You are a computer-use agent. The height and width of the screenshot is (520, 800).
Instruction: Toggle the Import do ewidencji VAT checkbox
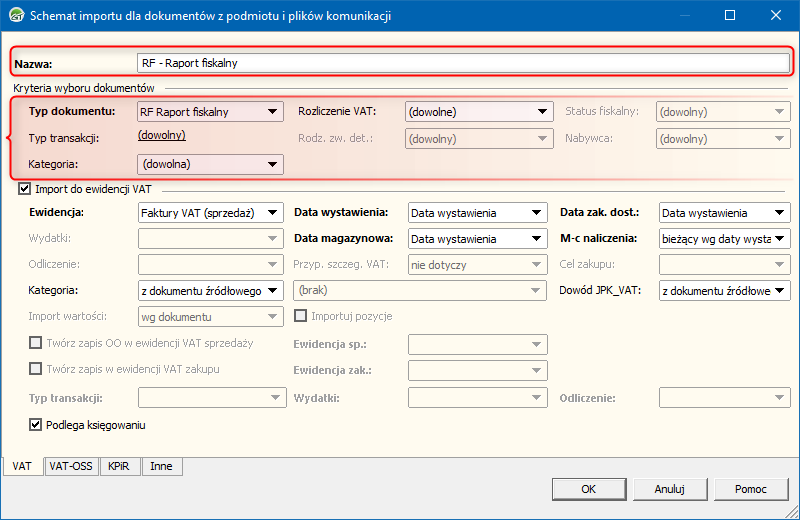(x=25, y=188)
